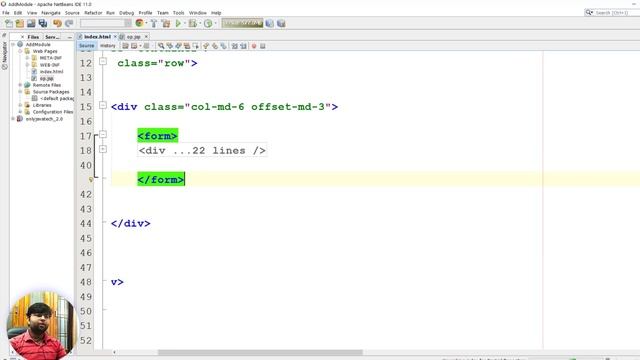Image resolution: width=640 pixels, height=360 pixels.
Task: Toggle Highlight Search in editor toolbar
Action: (x=187, y=46)
